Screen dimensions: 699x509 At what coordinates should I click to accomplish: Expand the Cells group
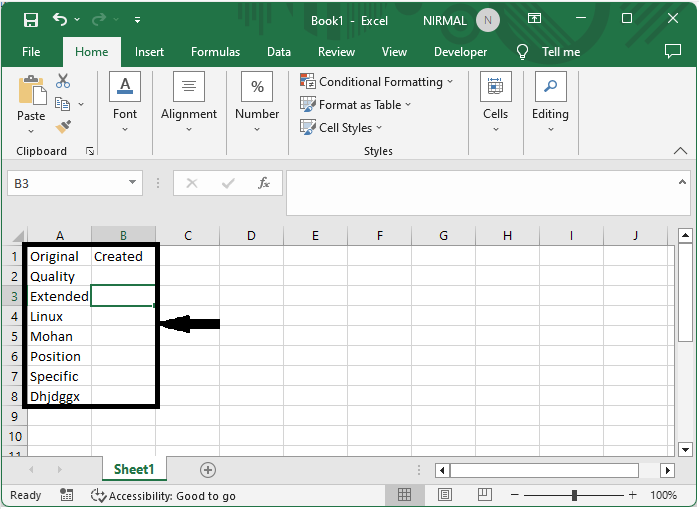pyautogui.click(x=496, y=103)
